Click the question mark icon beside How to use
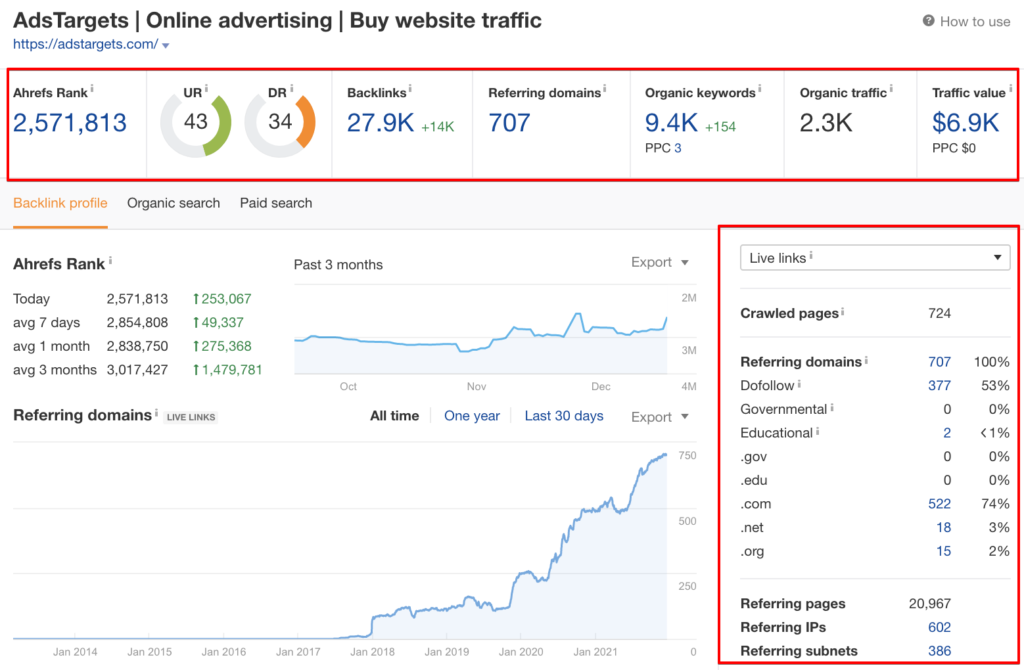 [x=928, y=21]
